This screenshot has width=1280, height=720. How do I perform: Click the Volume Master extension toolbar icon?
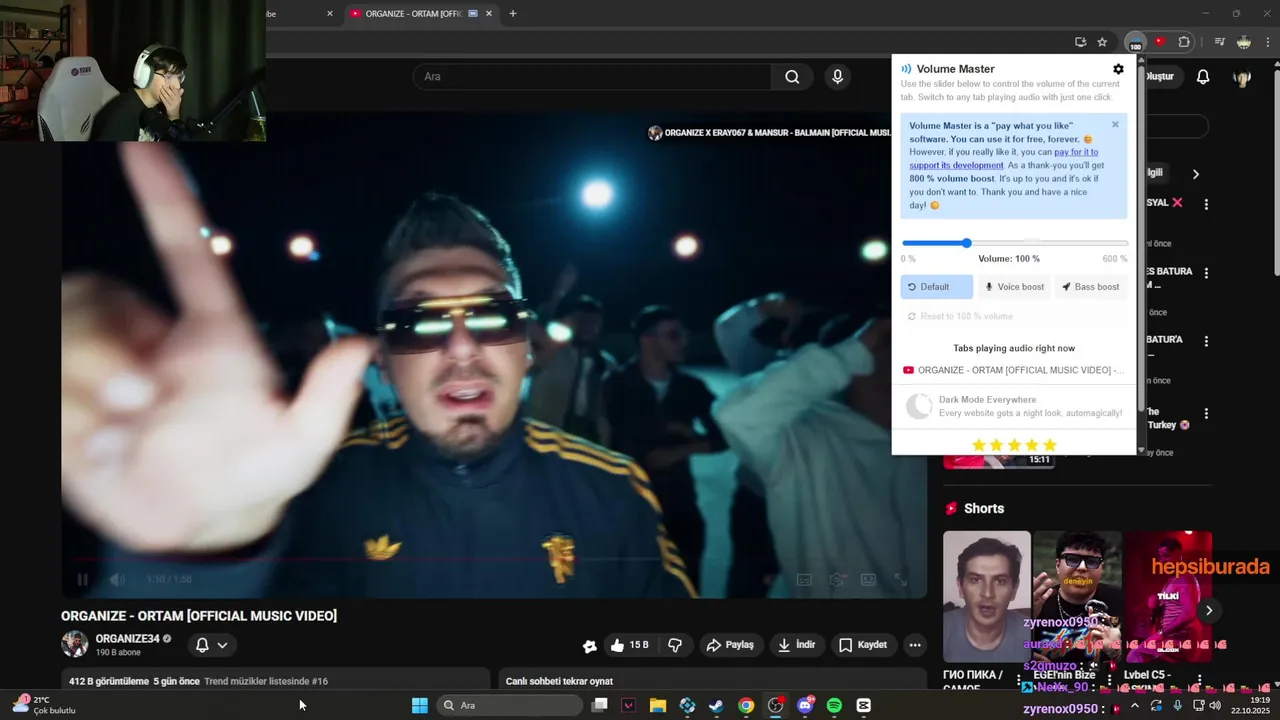pos(1135,42)
